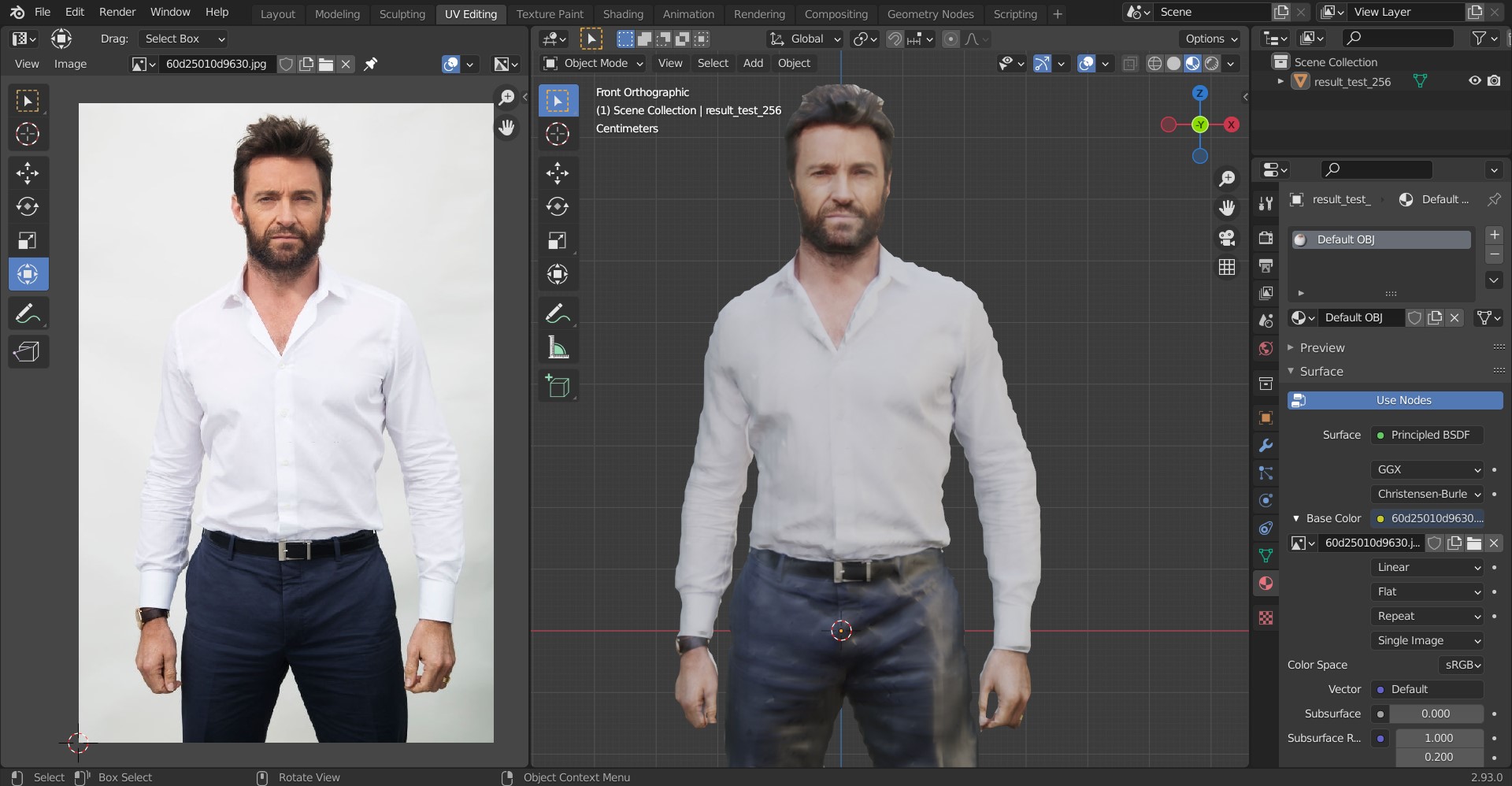Open the World properties tab

1266,348
